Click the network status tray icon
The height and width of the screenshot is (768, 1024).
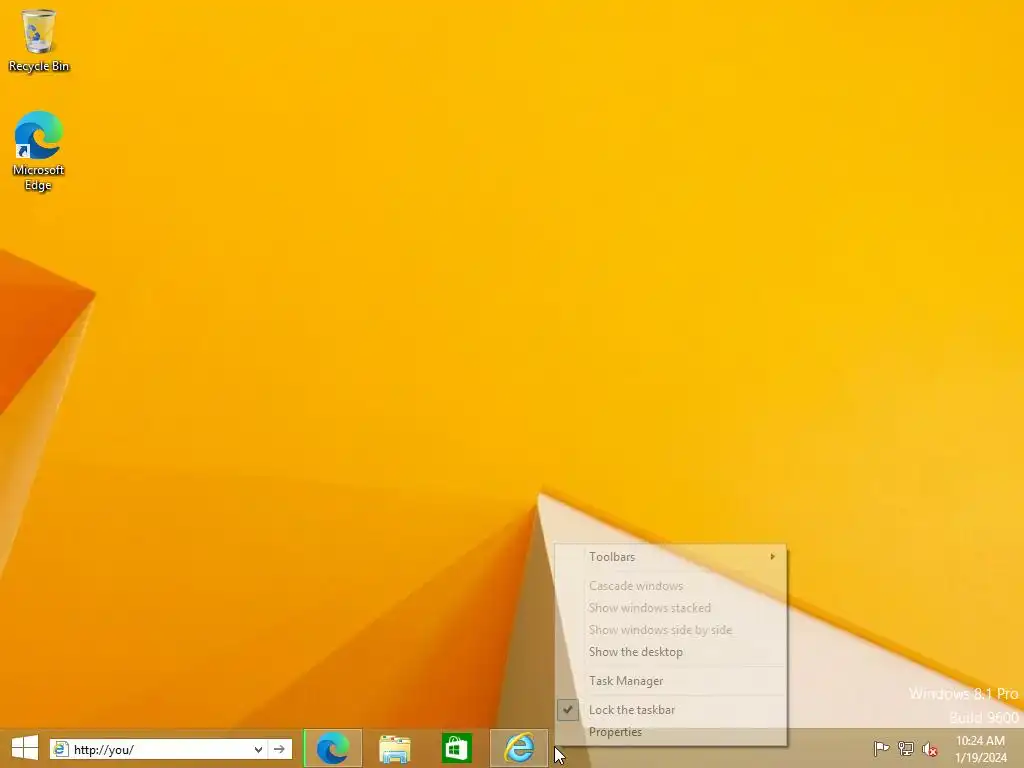tap(906, 748)
